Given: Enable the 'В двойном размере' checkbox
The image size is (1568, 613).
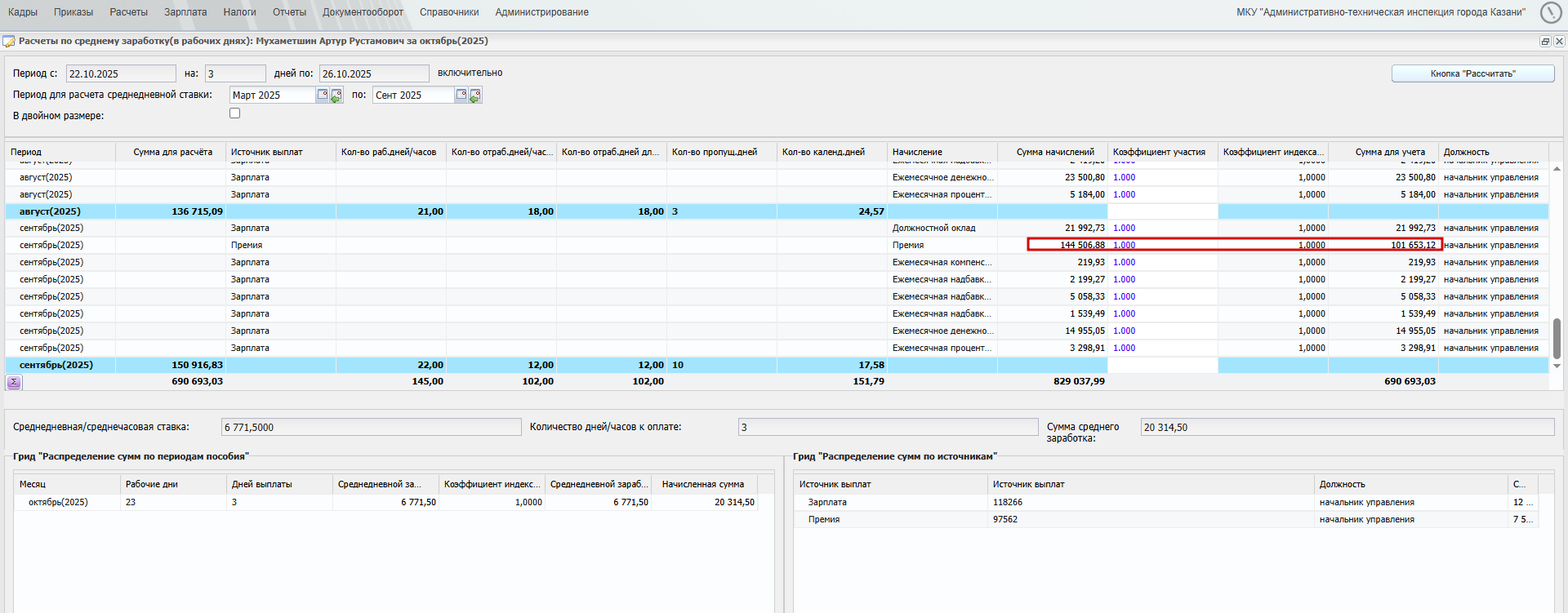Looking at the screenshot, I should pyautogui.click(x=235, y=113).
